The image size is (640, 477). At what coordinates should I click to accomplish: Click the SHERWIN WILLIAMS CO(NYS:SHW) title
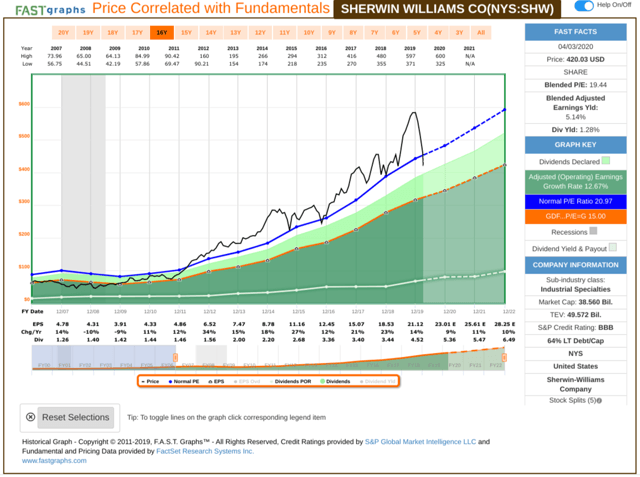(447, 9)
